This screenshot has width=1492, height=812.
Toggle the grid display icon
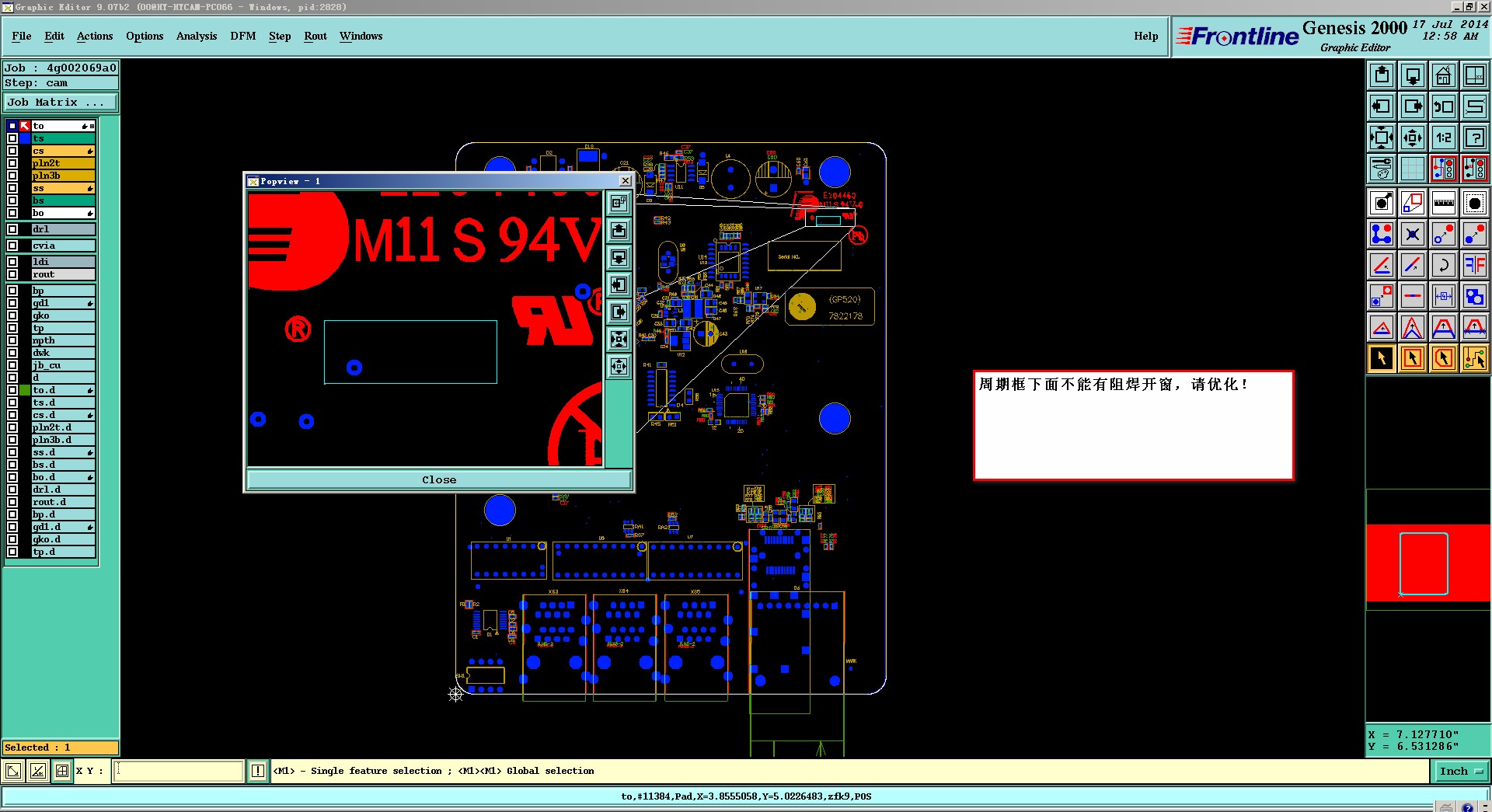[1413, 169]
